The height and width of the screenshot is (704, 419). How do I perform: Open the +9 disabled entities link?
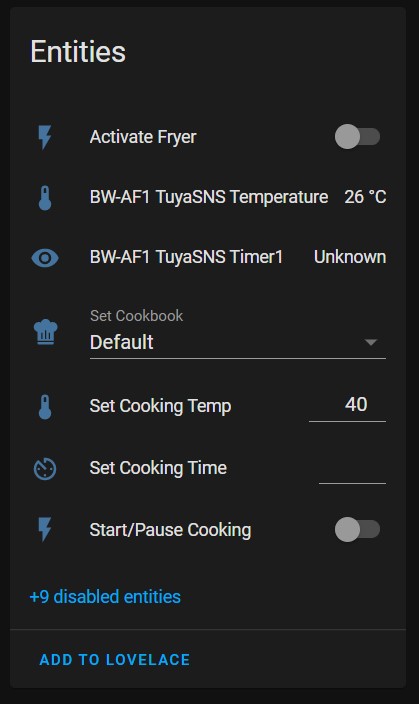[x=105, y=597]
